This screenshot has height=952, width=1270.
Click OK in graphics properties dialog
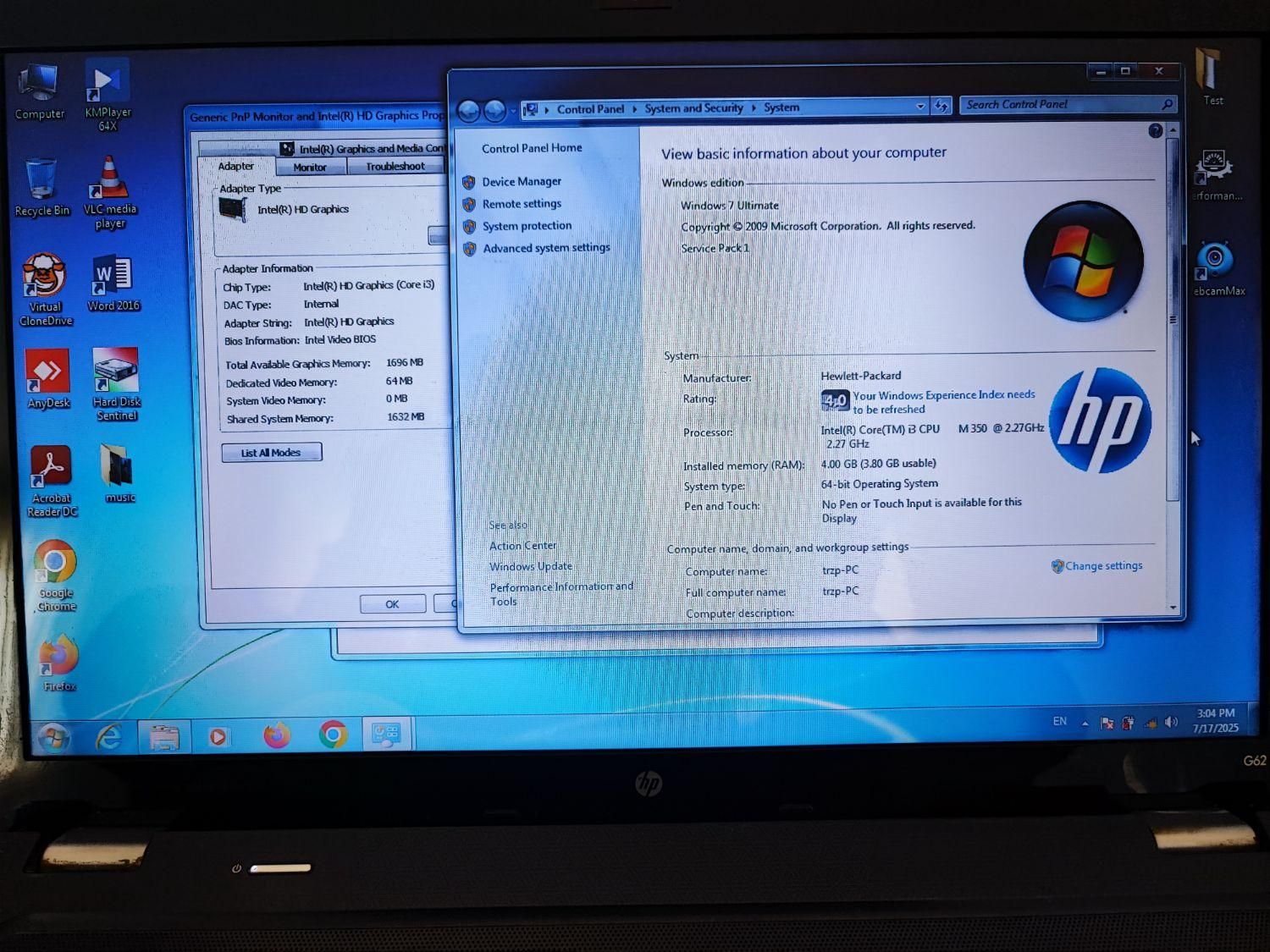(392, 604)
